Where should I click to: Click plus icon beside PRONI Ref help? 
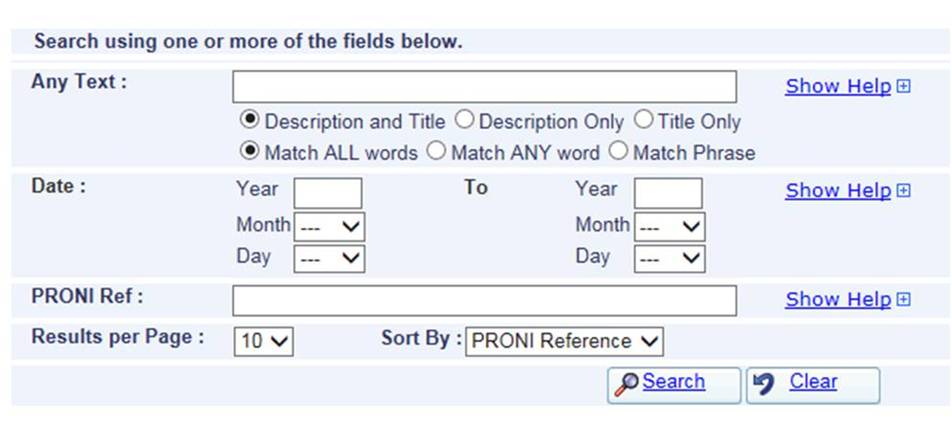(x=904, y=299)
